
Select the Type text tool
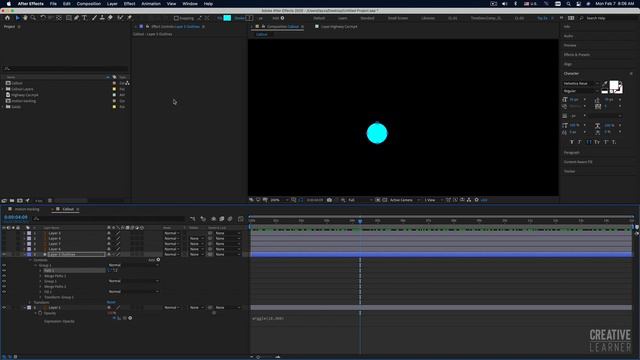[84, 18]
